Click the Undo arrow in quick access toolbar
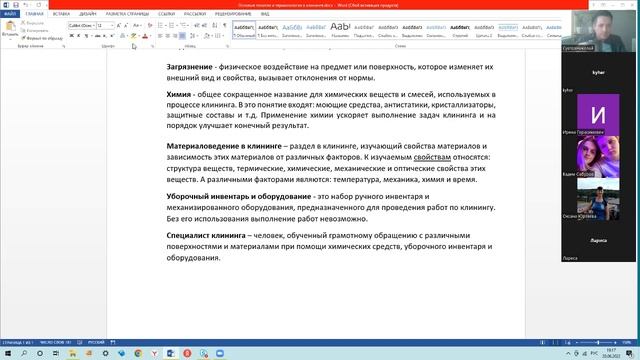 [x=26, y=5]
